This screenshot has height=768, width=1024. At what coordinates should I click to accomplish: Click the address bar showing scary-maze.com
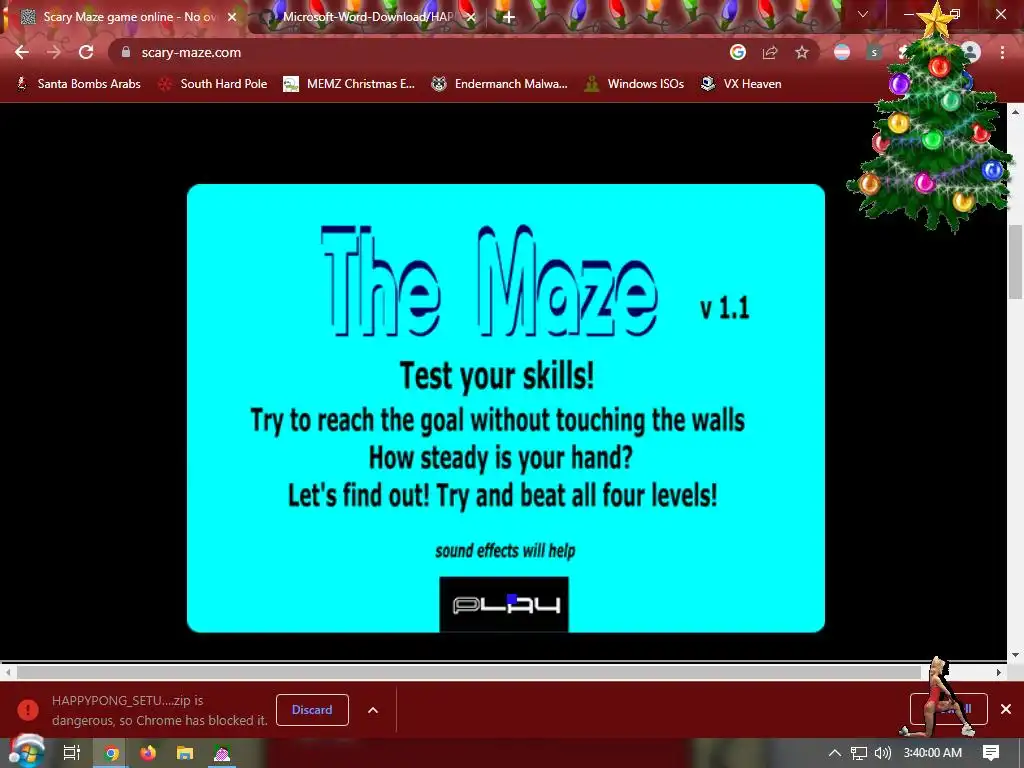[418, 52]
